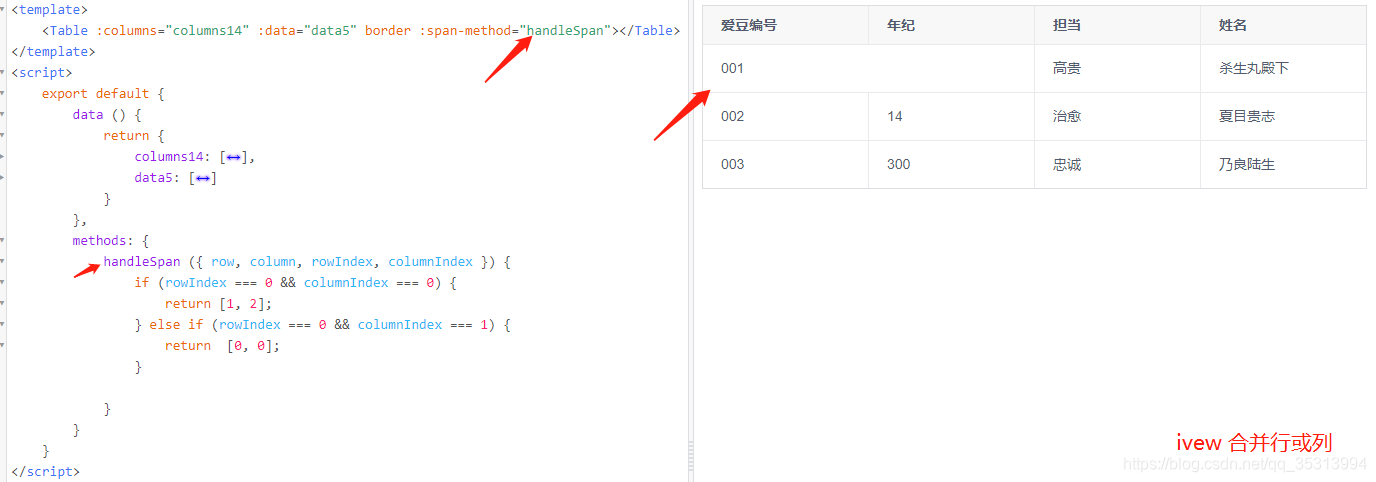This screenshot has height=482, width=1376.
Task: Expand the folded columns14 array marker
Action: click(x=233, y=157)
